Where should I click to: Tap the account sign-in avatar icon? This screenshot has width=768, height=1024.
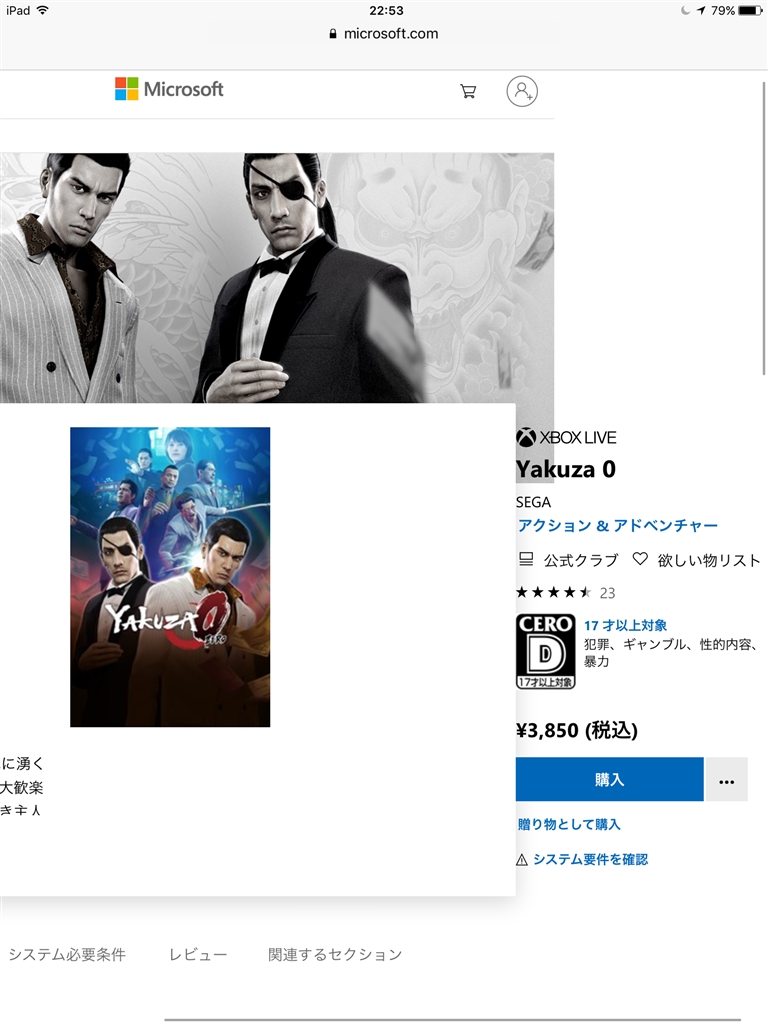pos(522,91)
